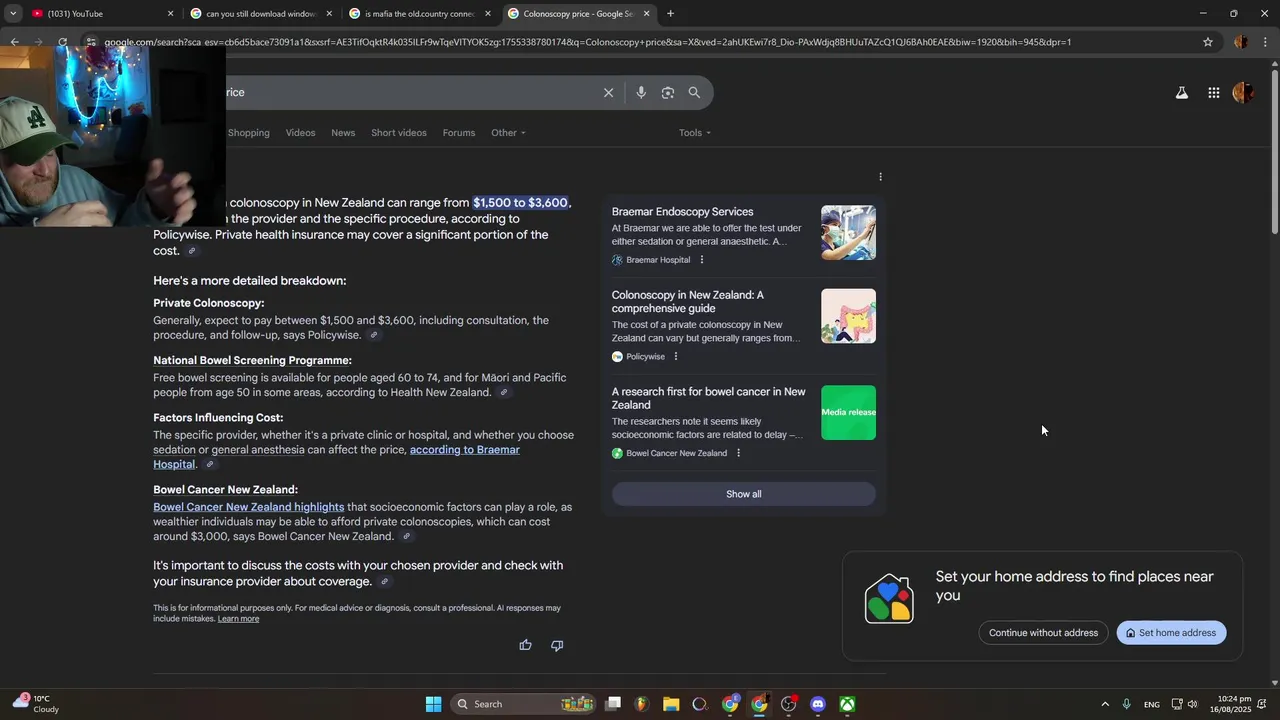Image resolution: width=1280 pixels, height=720 pixels.
Task: Open more options for Braemar Hospital source
Action: [701, 260]
